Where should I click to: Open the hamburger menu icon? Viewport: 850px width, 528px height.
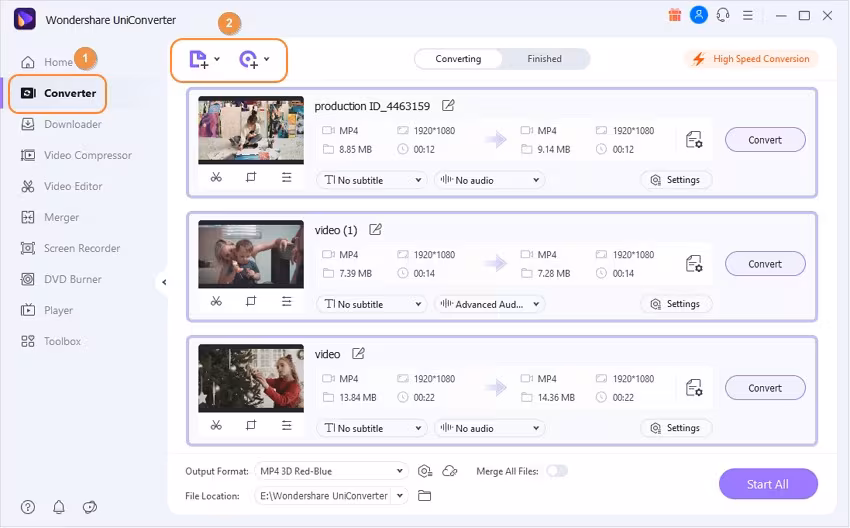click(x=748, y=15)
